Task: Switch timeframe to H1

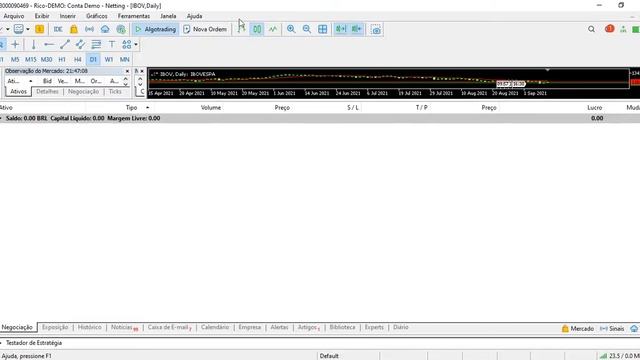Action: pyautogui.click(x=62, y=60)
